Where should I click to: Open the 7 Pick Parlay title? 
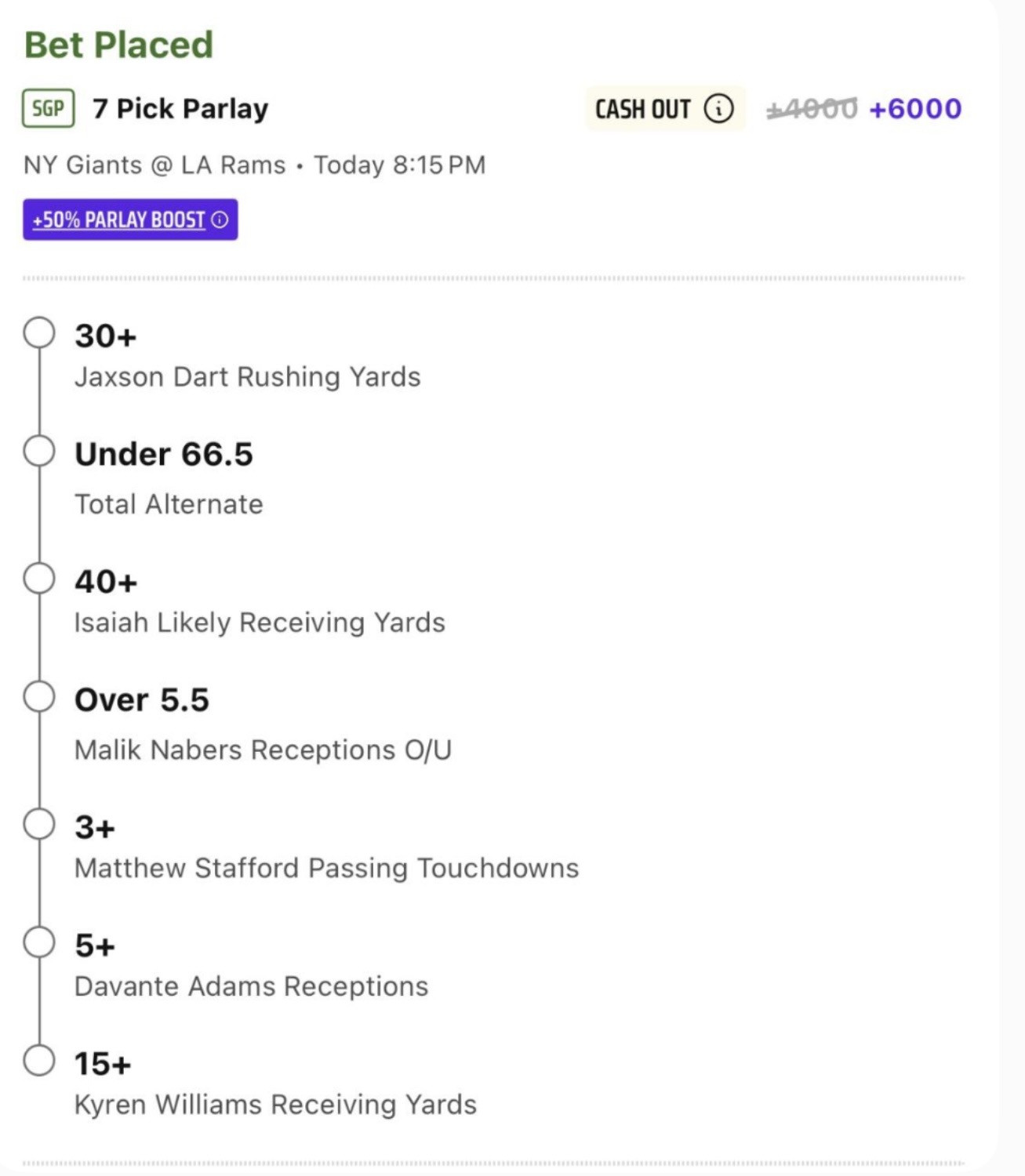point(180,108)
